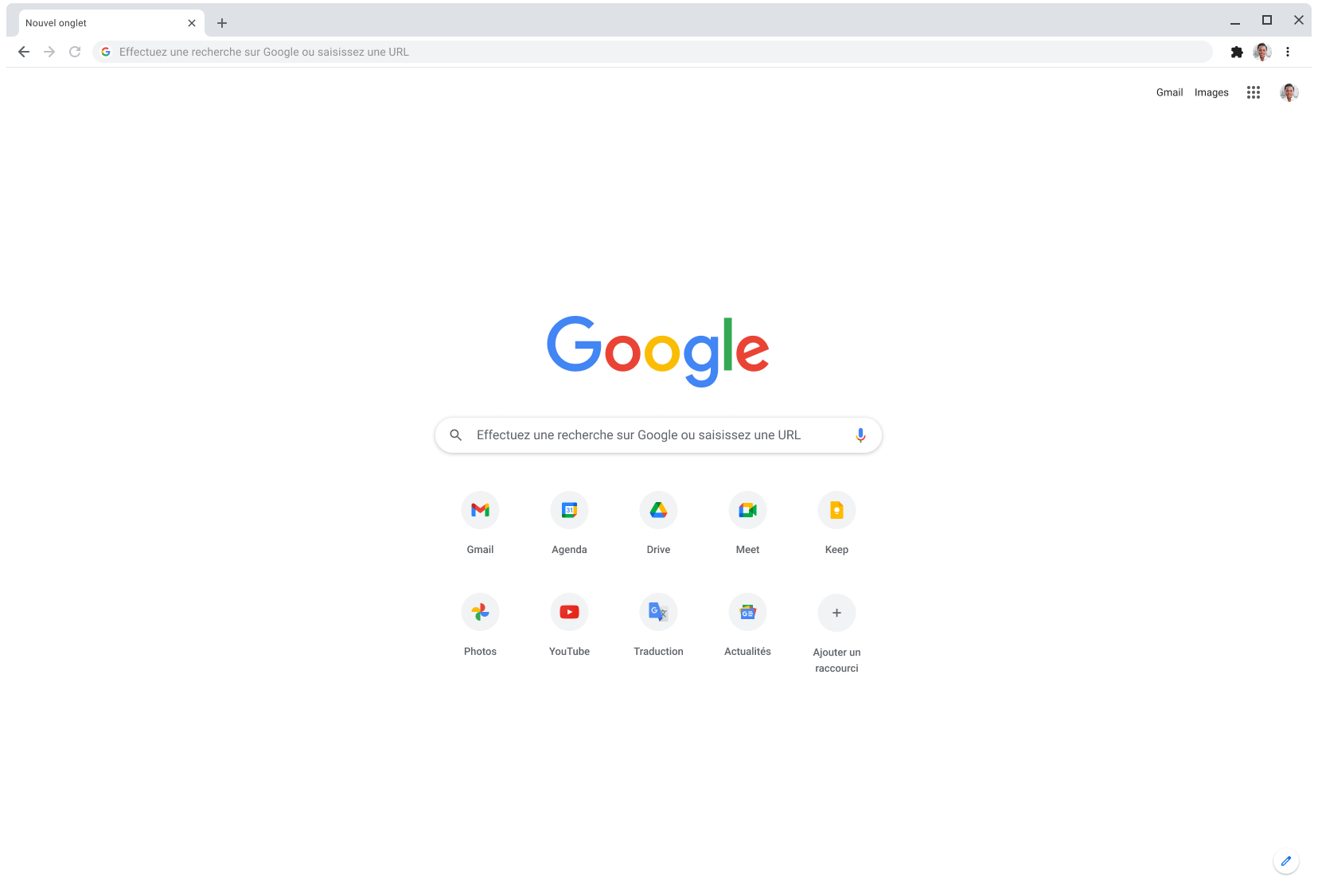Open the Photos shortcut
This screenshot has width=1318, height=896.
[x=480, y=612]
